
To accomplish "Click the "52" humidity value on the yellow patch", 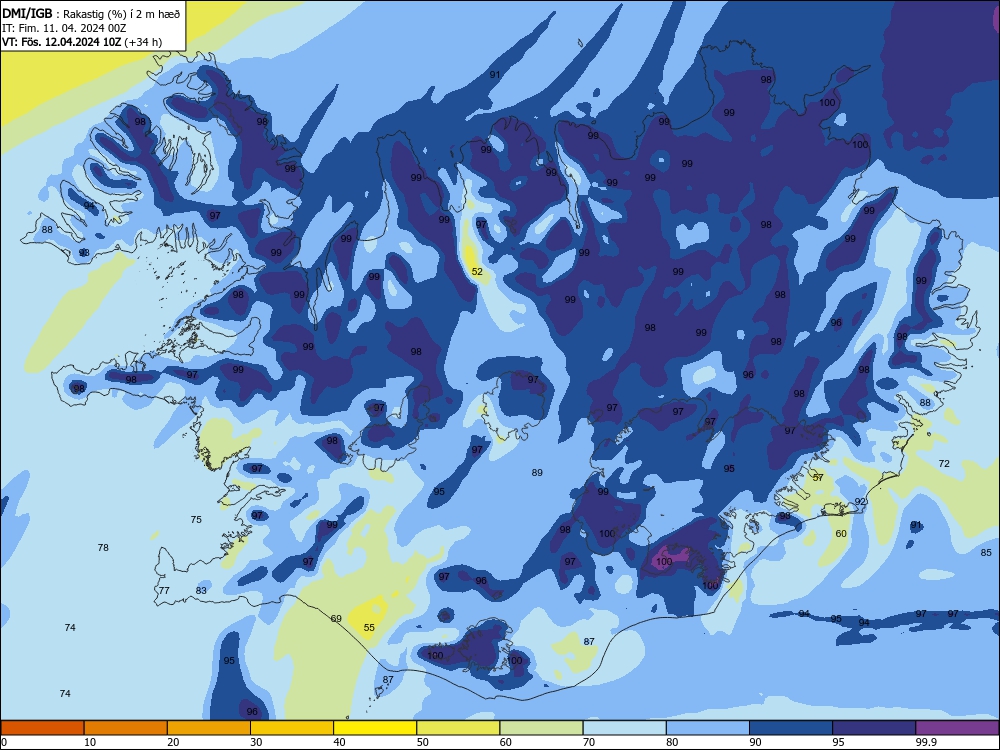I will [477, 272].
